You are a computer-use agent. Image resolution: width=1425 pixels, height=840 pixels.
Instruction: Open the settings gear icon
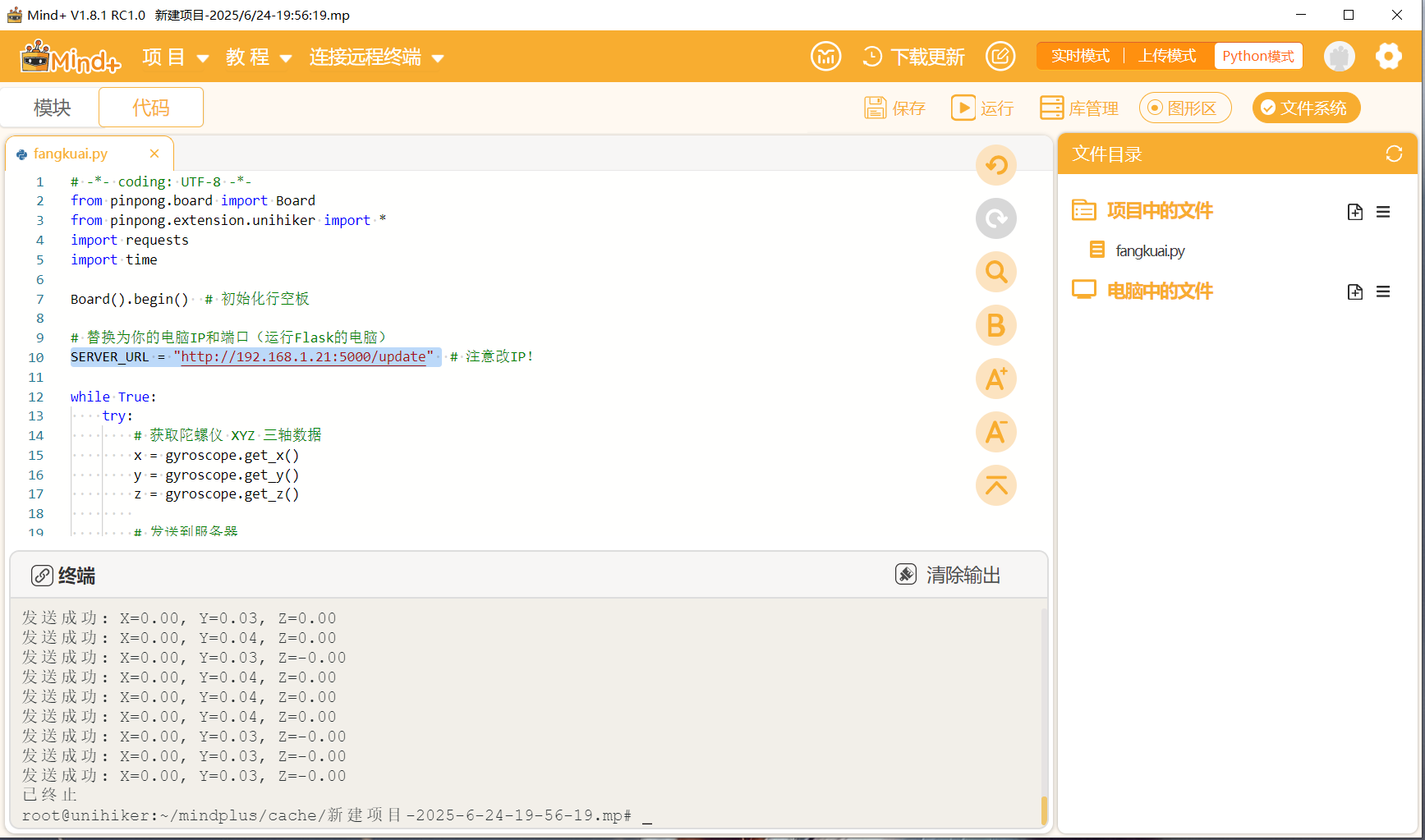point(1389,57)
